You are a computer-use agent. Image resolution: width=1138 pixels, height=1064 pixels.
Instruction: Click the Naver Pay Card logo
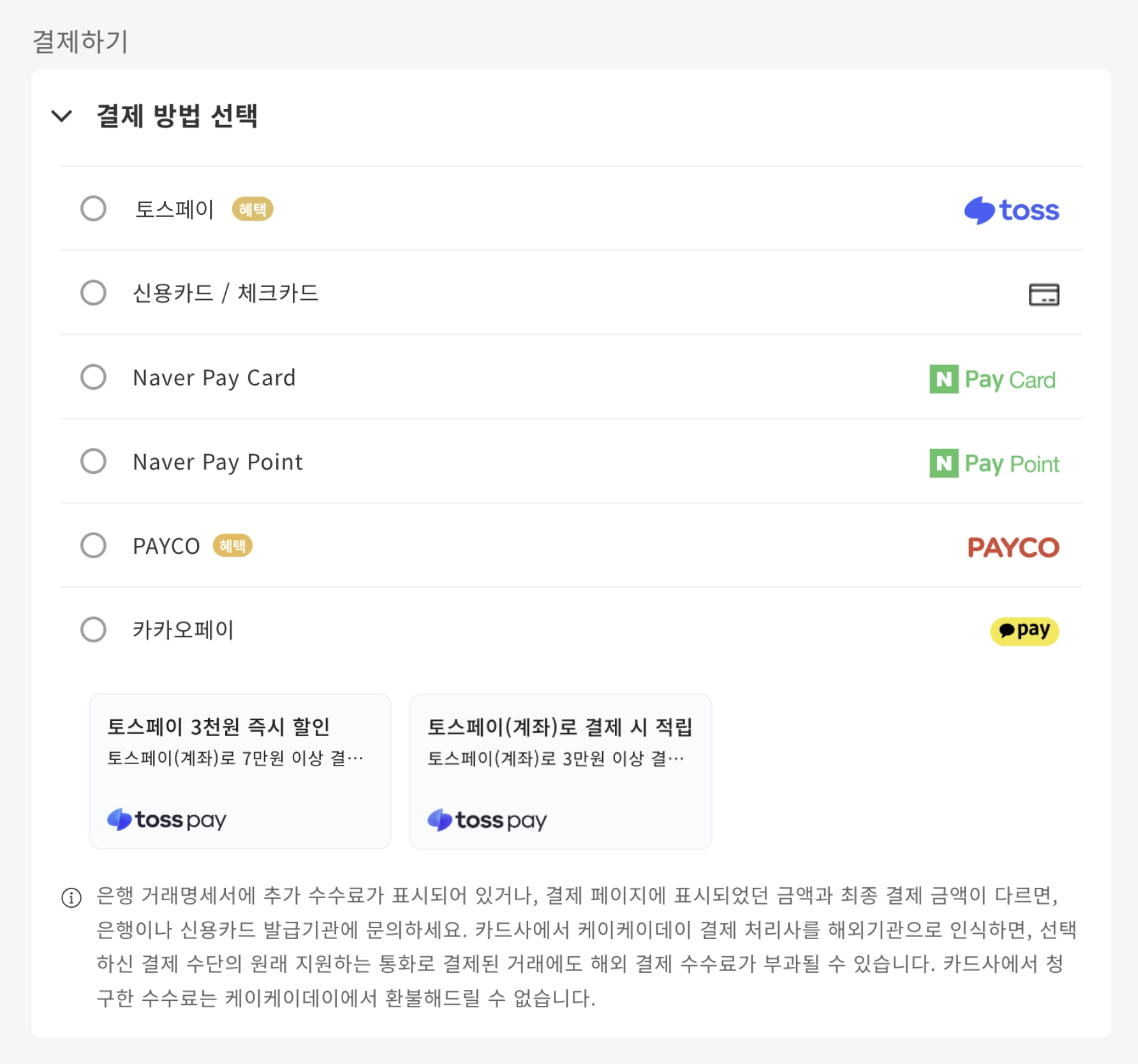pyautogui.click(x=993, y=380)
